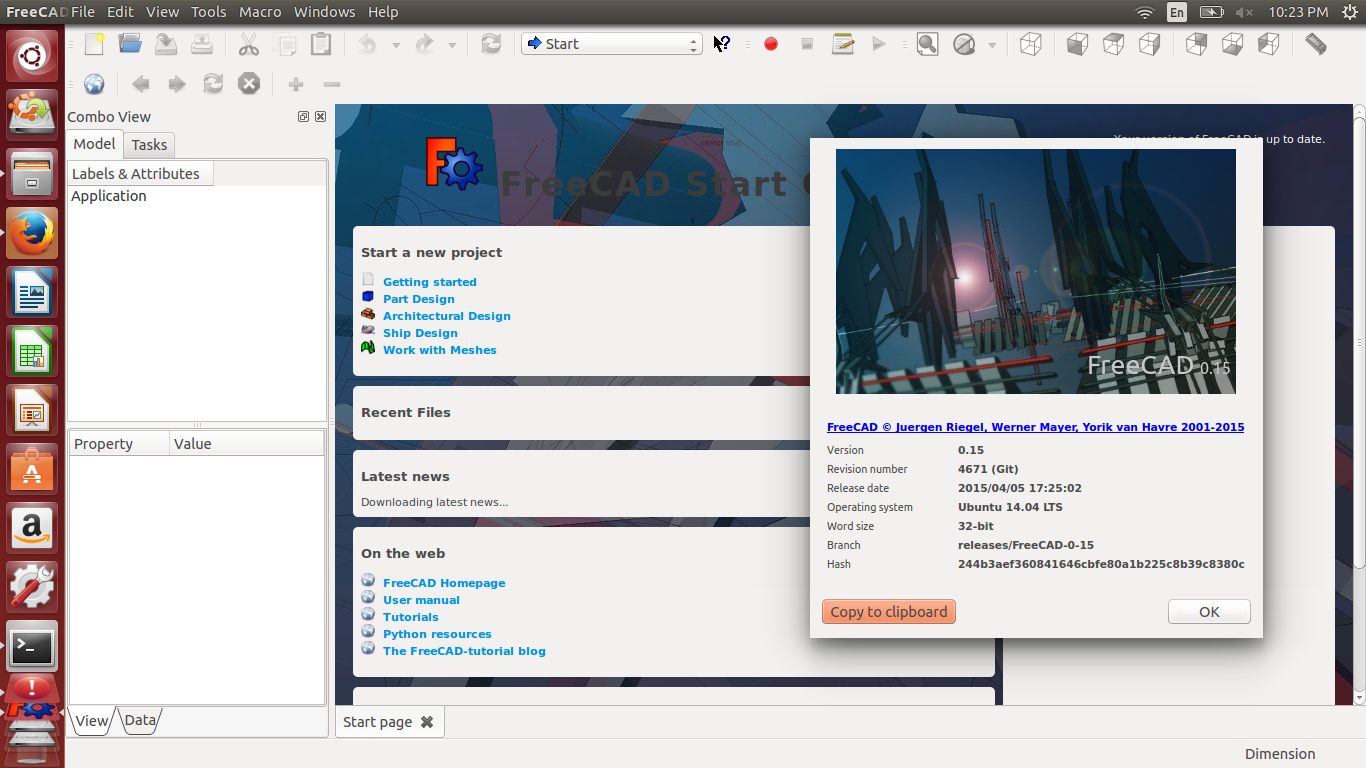The image size is (1366, 768).
Task: Open the FreeCAD authors hyperlink
Action: (x=1035, y=427)
